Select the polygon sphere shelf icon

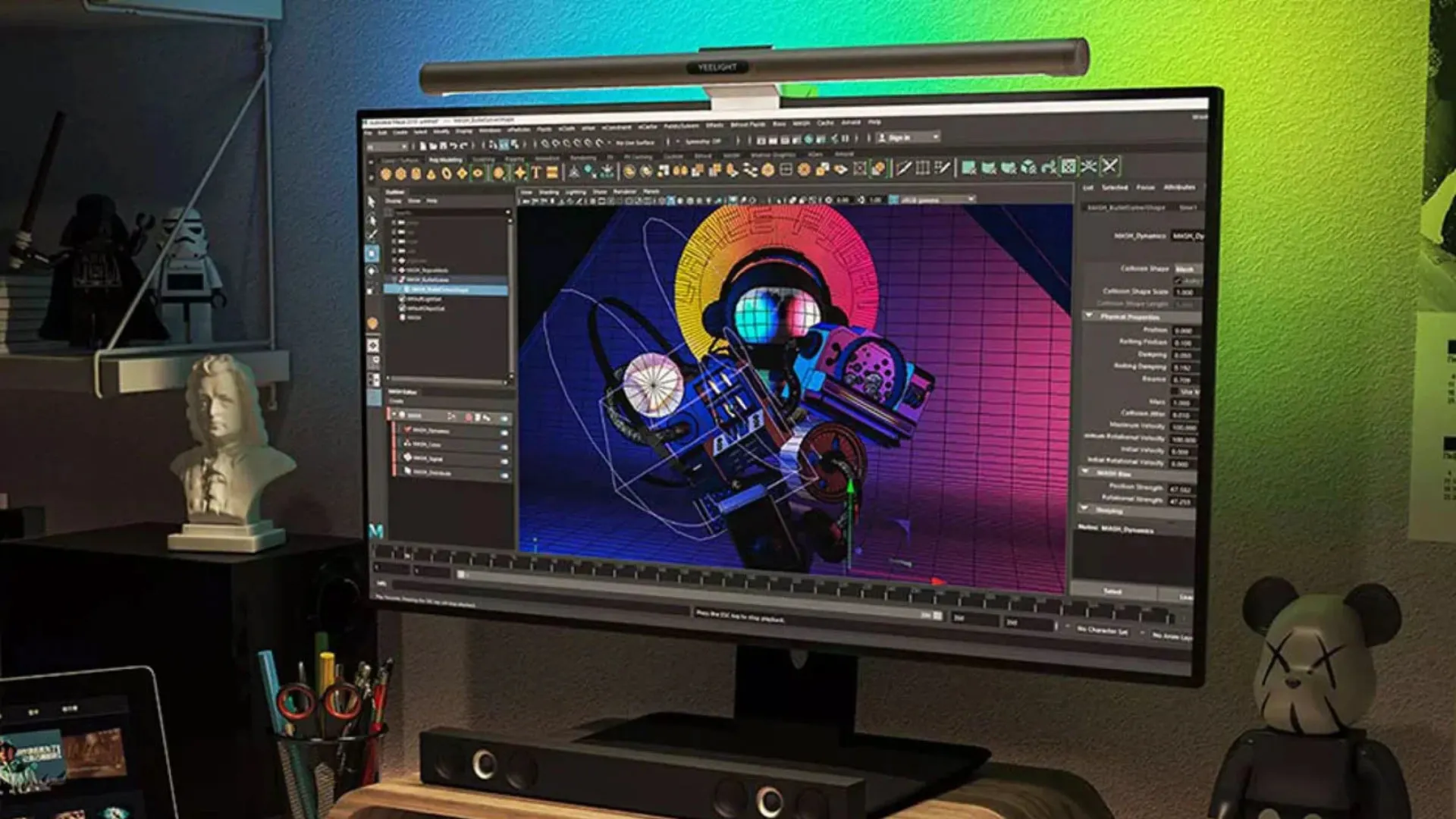coord(386,174)
